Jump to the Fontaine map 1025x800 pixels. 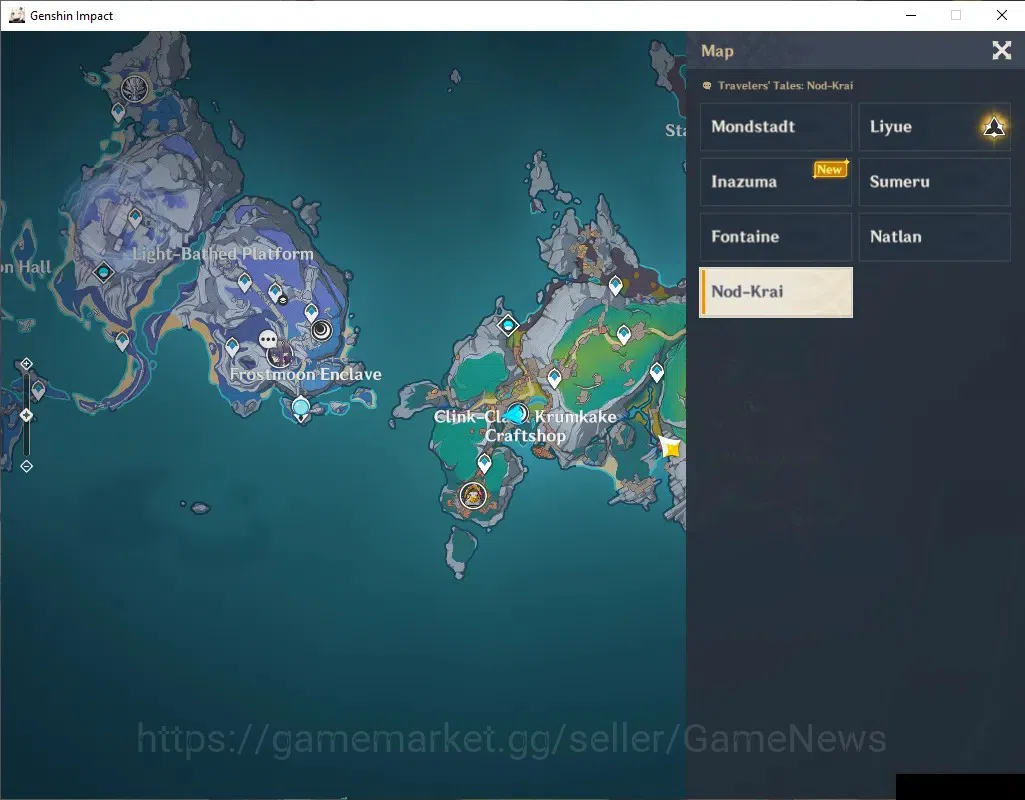776,237
